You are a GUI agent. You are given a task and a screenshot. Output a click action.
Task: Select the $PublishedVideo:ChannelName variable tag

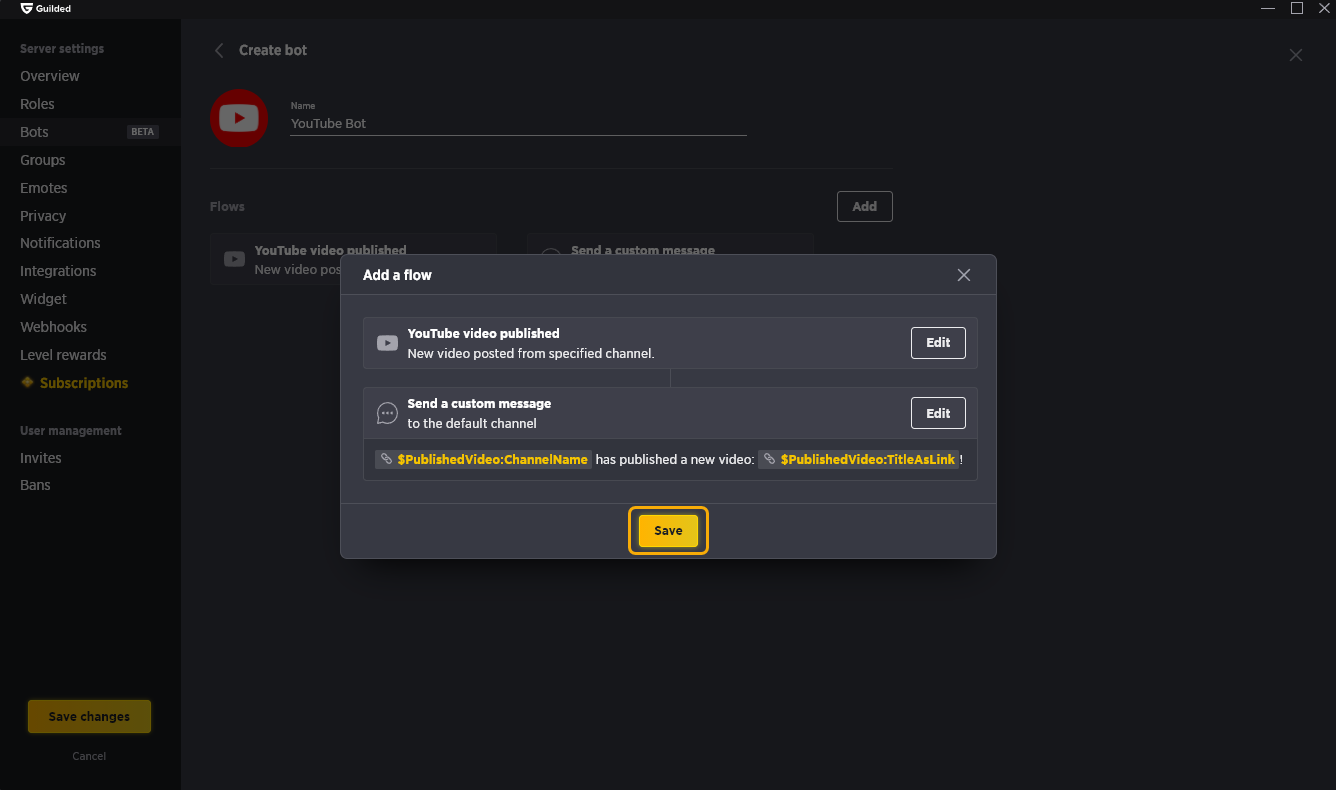[483, 460]
